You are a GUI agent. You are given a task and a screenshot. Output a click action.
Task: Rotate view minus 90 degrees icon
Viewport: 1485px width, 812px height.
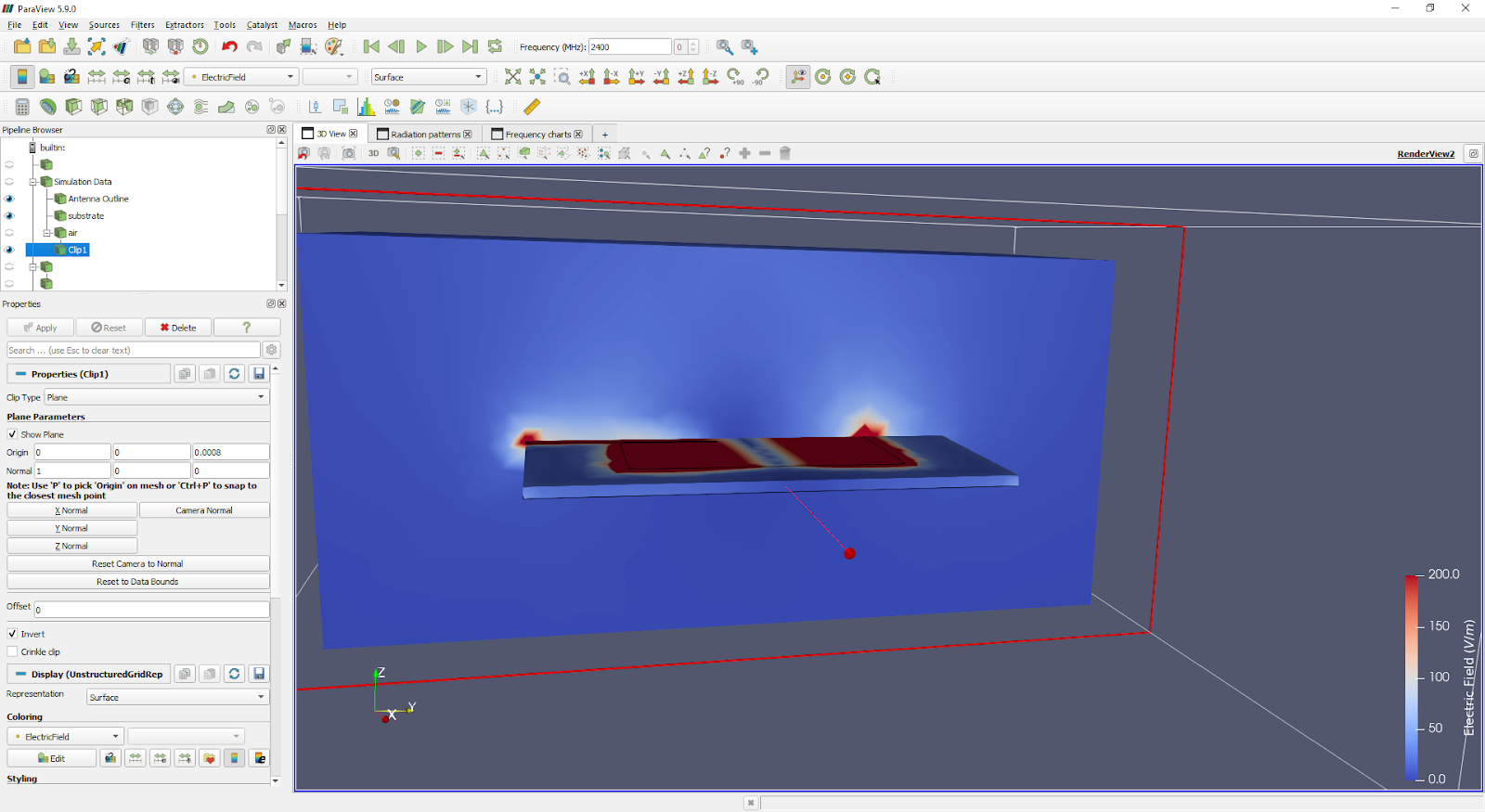point(760,77)
